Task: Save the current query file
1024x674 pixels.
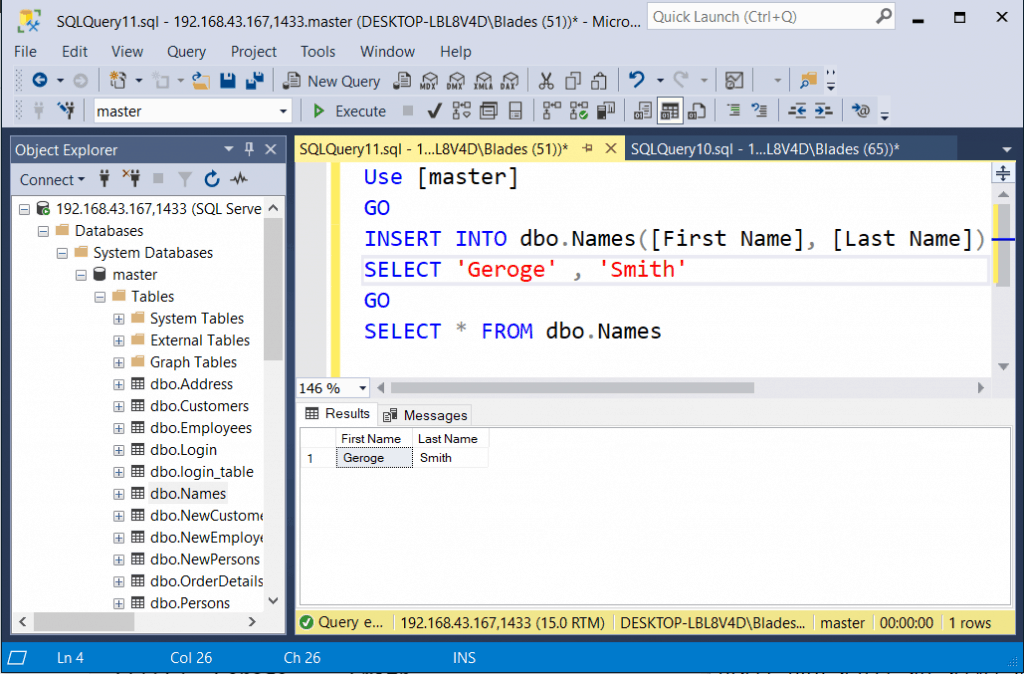Action: tap(227, 80)
